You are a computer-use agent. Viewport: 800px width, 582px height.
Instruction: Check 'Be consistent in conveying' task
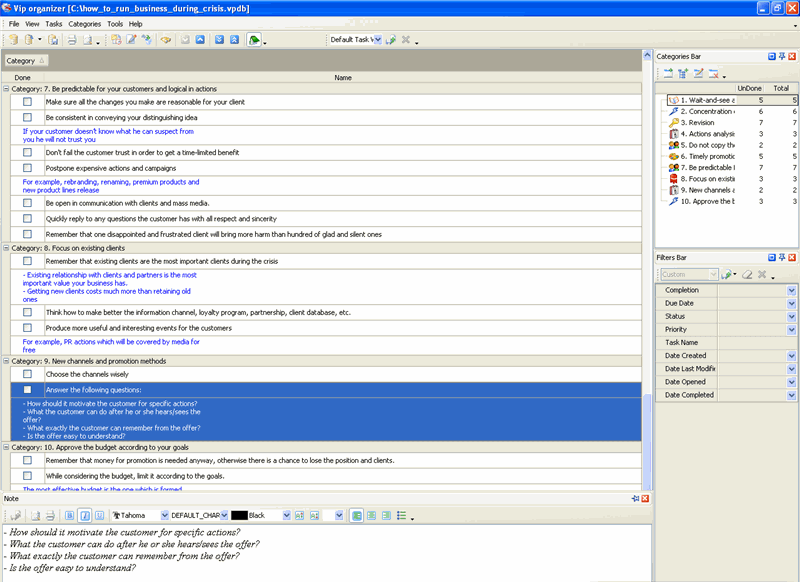coord(28,117)
